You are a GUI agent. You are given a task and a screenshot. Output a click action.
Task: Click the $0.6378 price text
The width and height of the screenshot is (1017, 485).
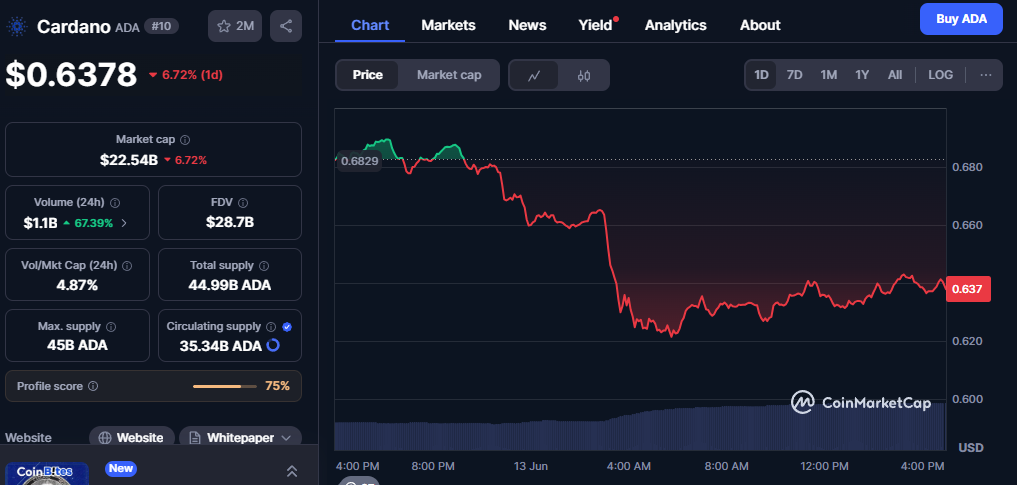[x=71, y=75]
